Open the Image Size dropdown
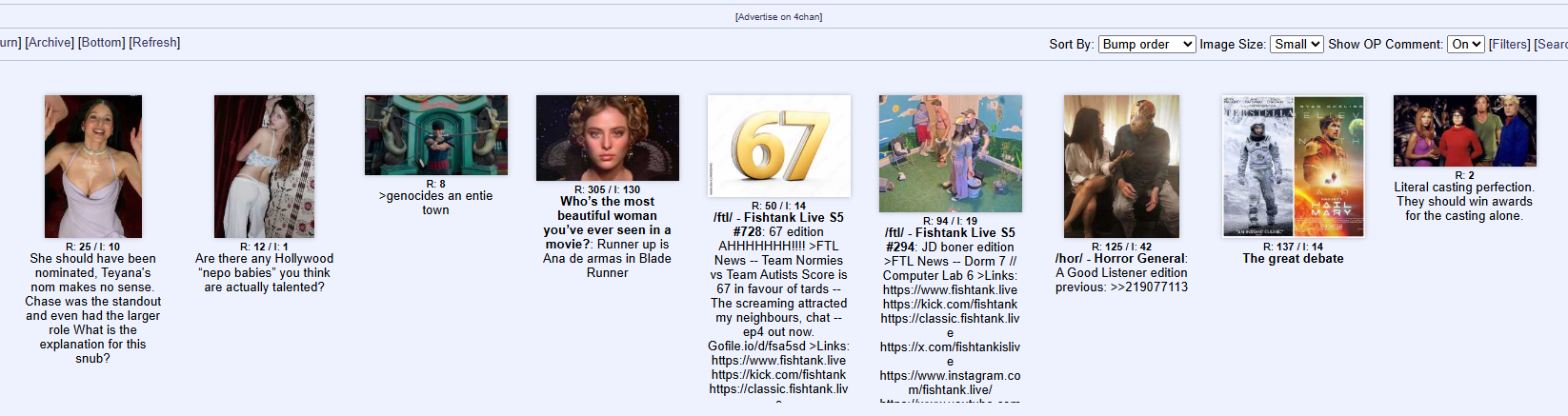 point(1297,45)
